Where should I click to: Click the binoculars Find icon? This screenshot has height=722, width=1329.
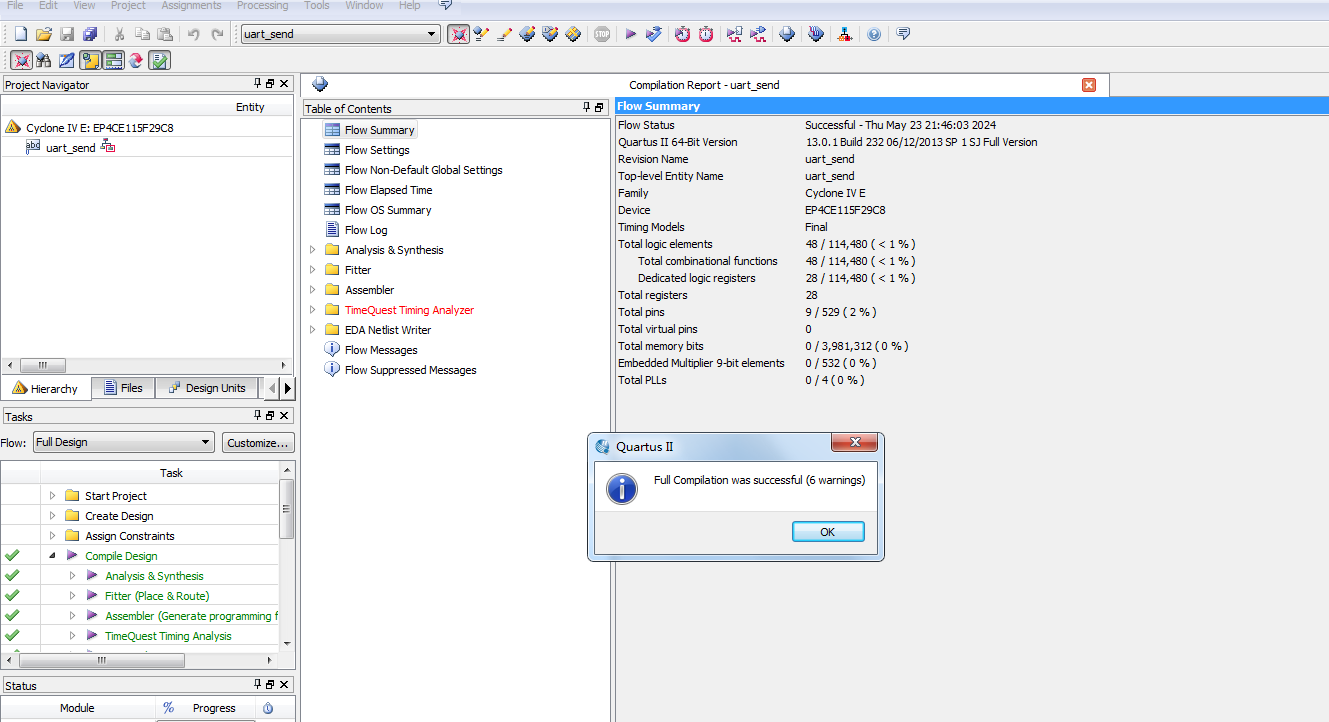tap(43, 60)
